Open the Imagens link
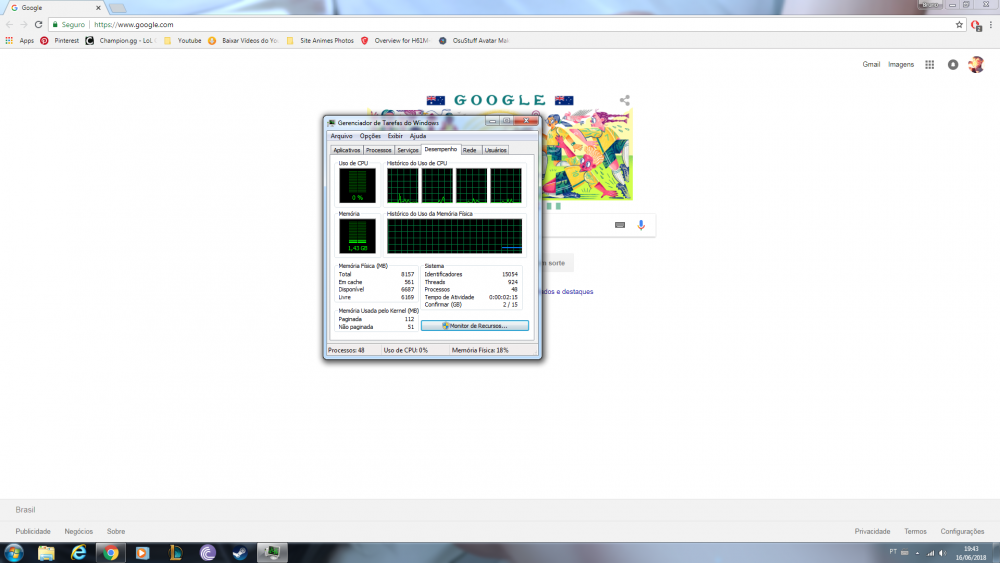 click(901, 64)
